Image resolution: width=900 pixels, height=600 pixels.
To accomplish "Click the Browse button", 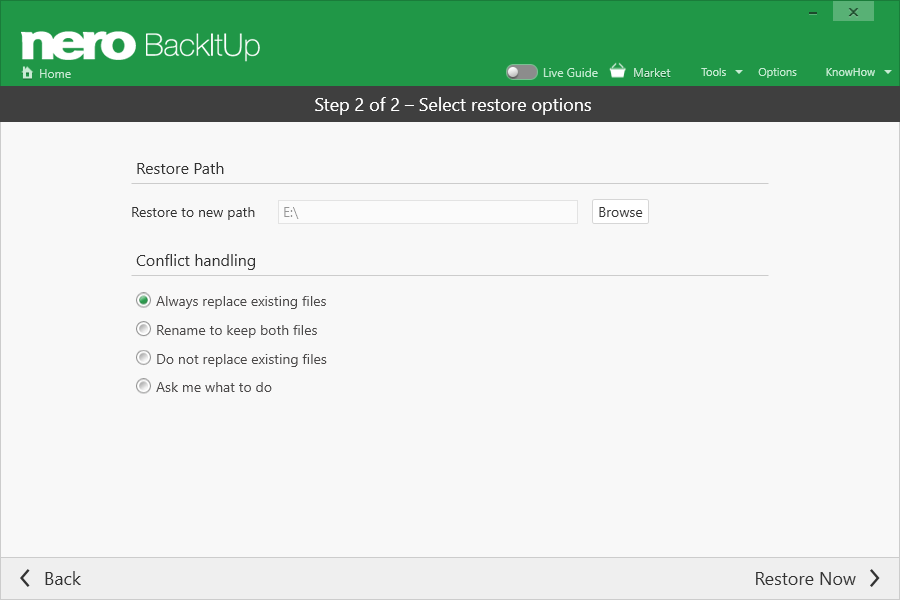I will click(620, 212).
